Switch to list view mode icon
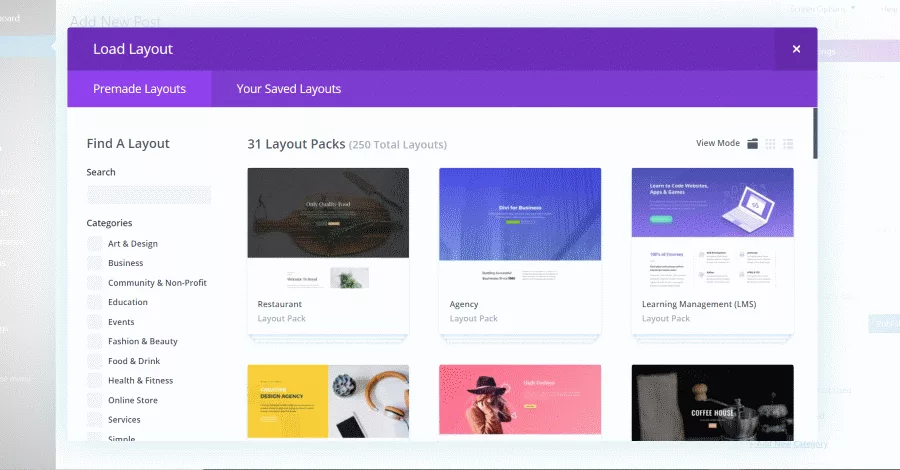 (x=788, y=143)
